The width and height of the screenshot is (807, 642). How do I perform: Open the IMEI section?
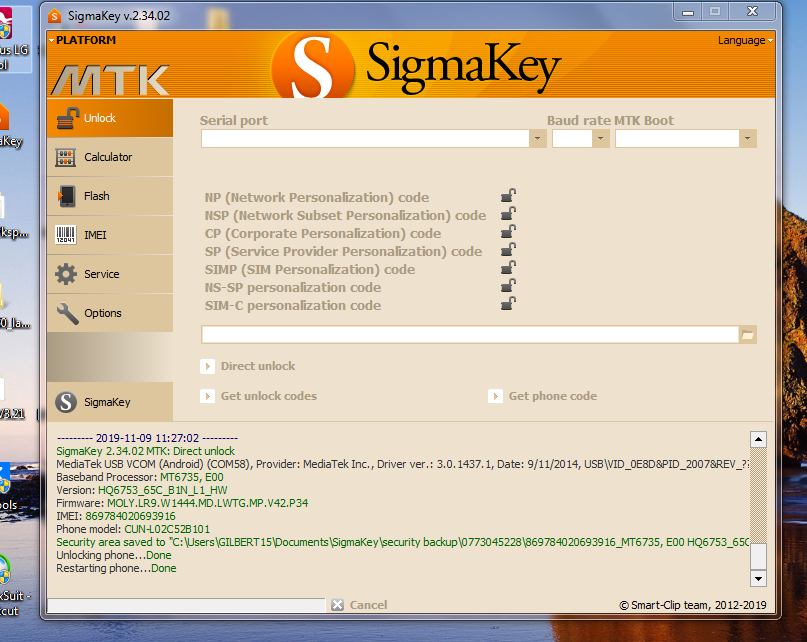pyautogui.click(x=110, y=235)
